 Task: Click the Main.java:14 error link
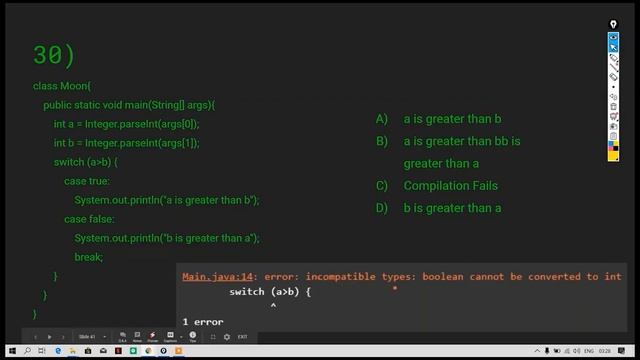pyautogui.click(x=217, y=277)
